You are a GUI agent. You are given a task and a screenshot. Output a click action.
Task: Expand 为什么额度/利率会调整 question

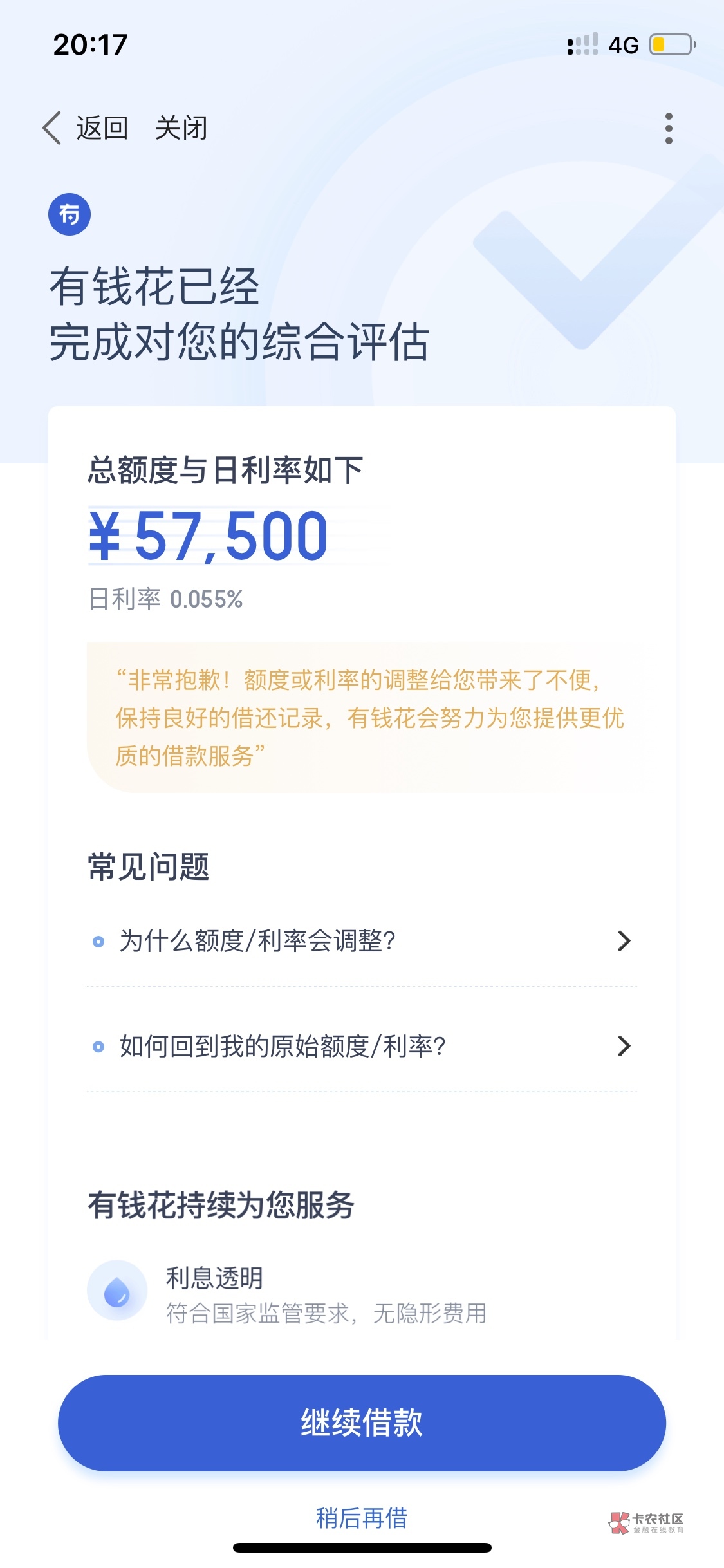click(257, 941)
